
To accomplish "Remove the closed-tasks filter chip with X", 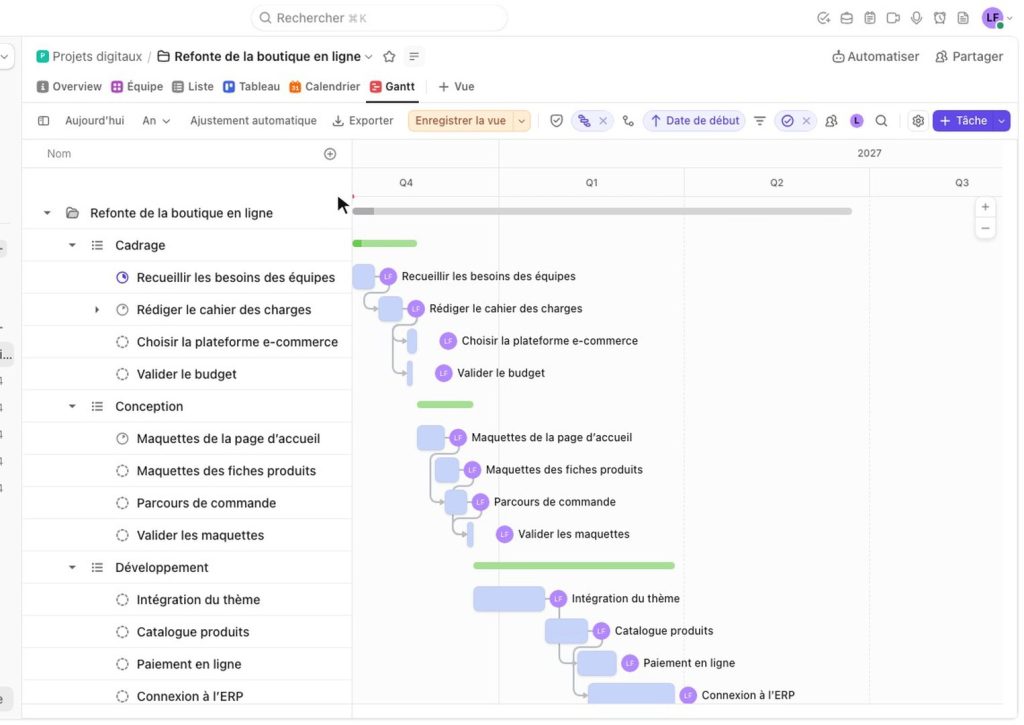I will [807, 121].
